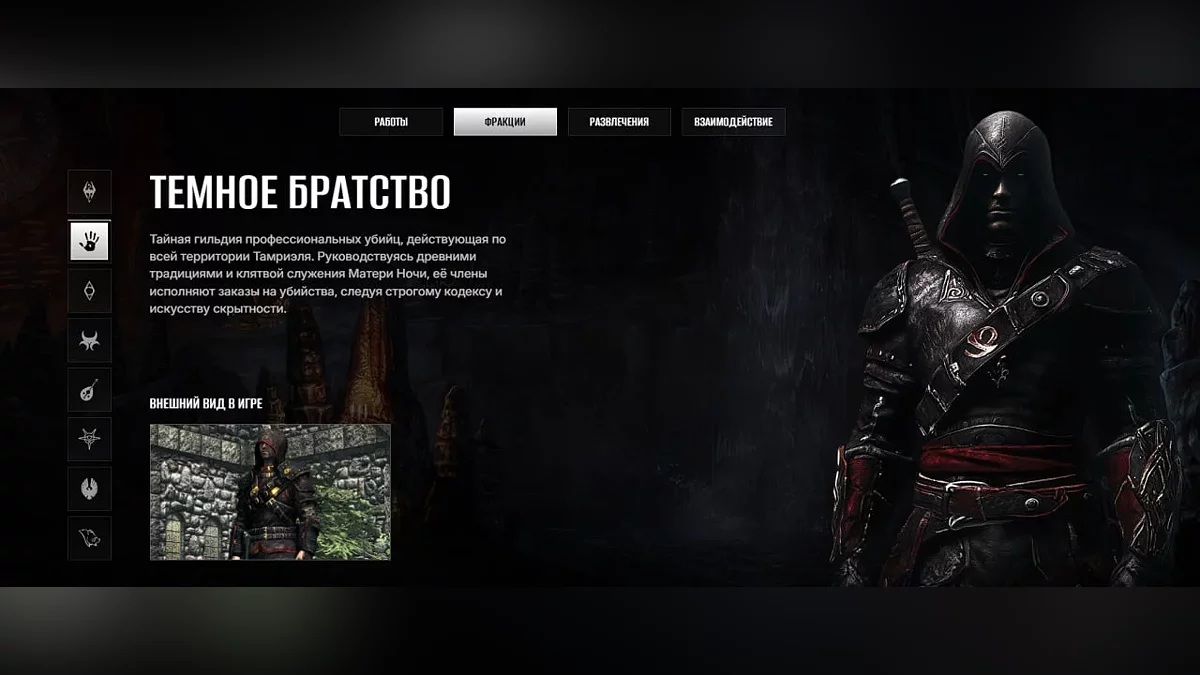The height and width of the screenshot is (675, 1200).
Task: Open the РАБОТЫ tab
Action: pos(391,122)
